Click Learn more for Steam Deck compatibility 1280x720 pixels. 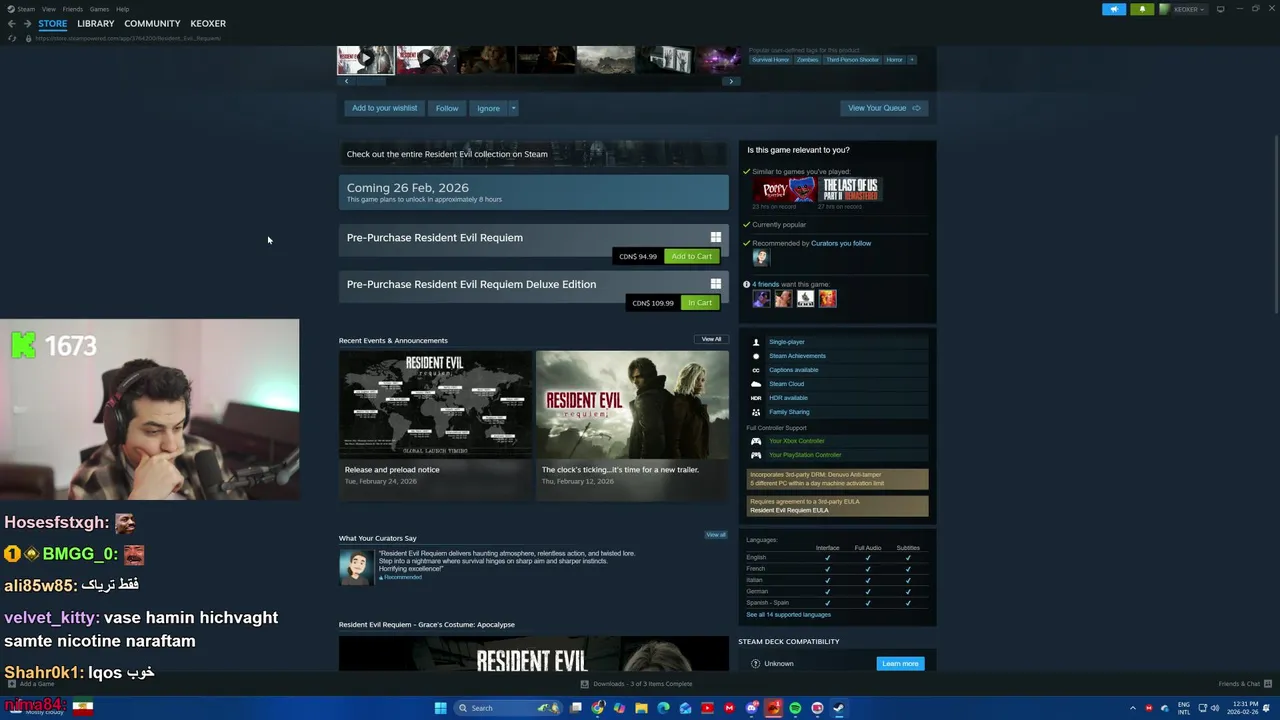click(900, 663)
